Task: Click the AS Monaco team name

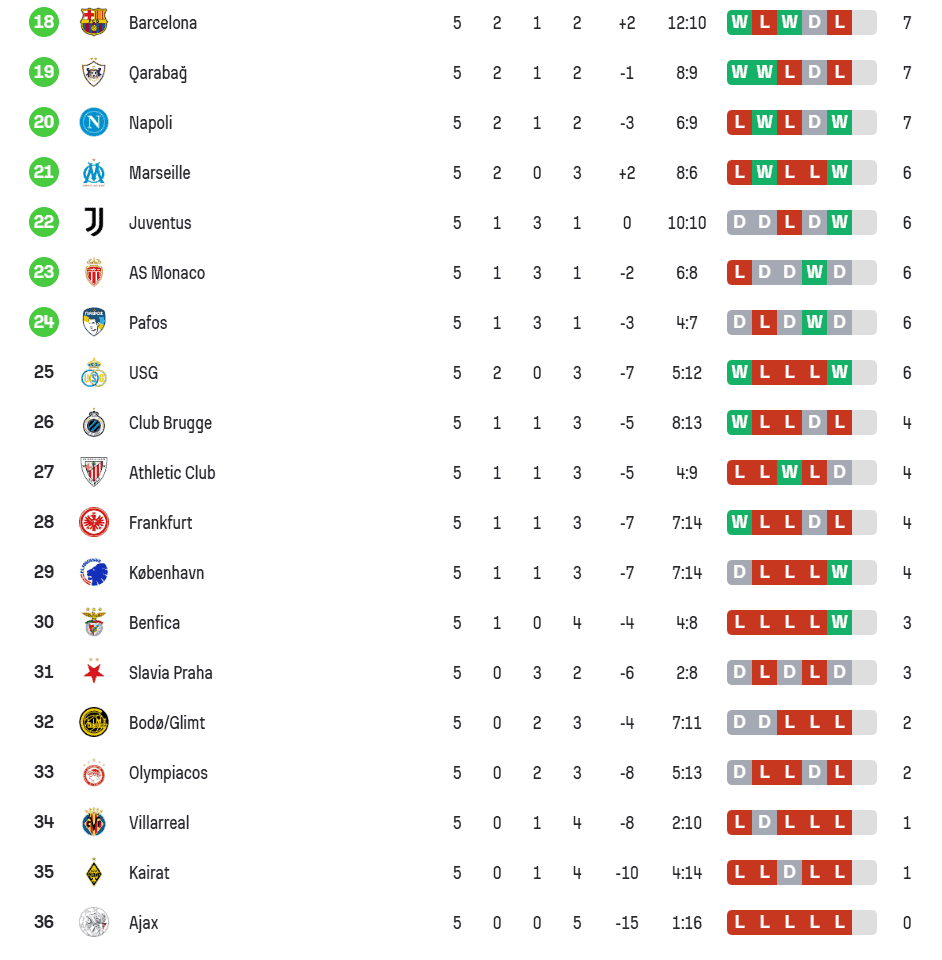Action: [x=167, y=273]
